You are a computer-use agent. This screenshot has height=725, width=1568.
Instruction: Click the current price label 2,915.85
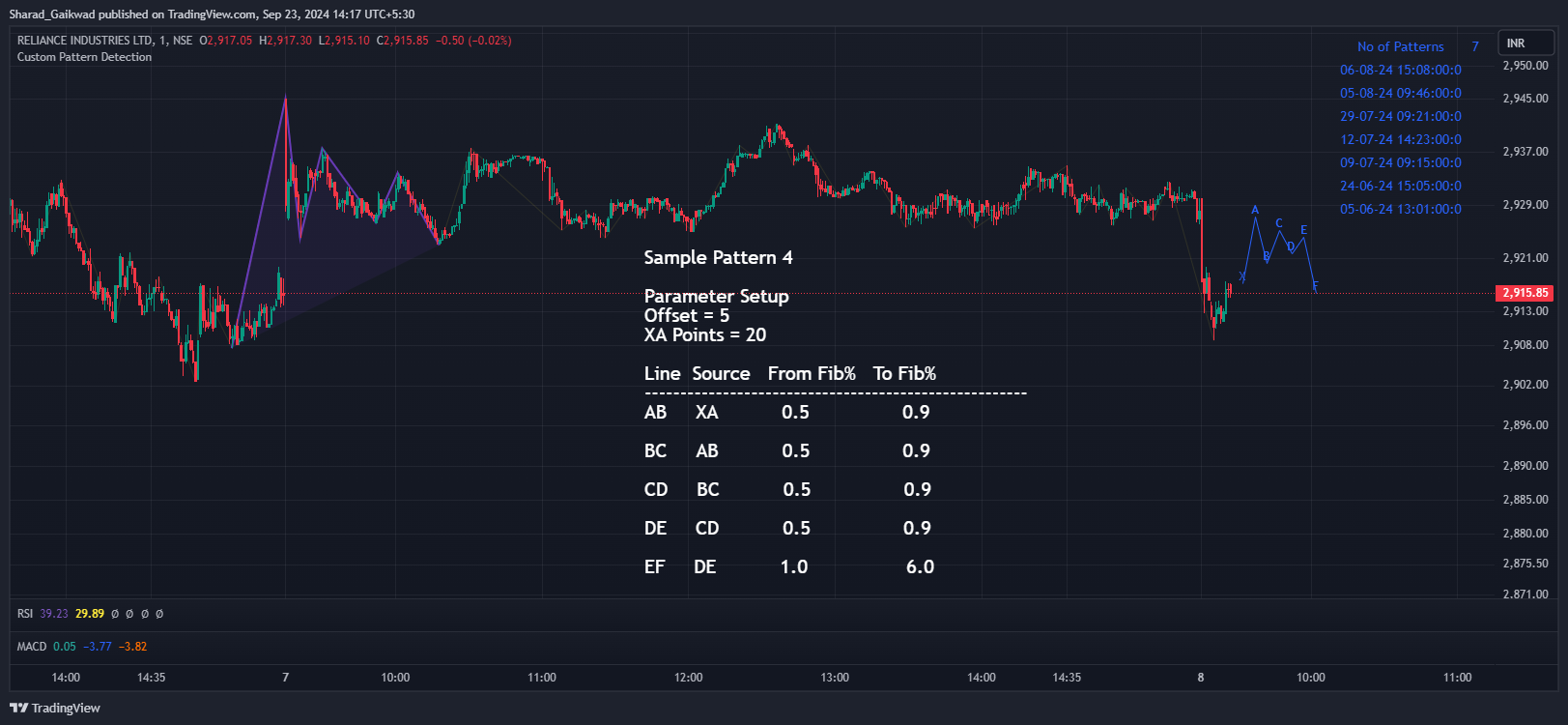(1525, 292)
